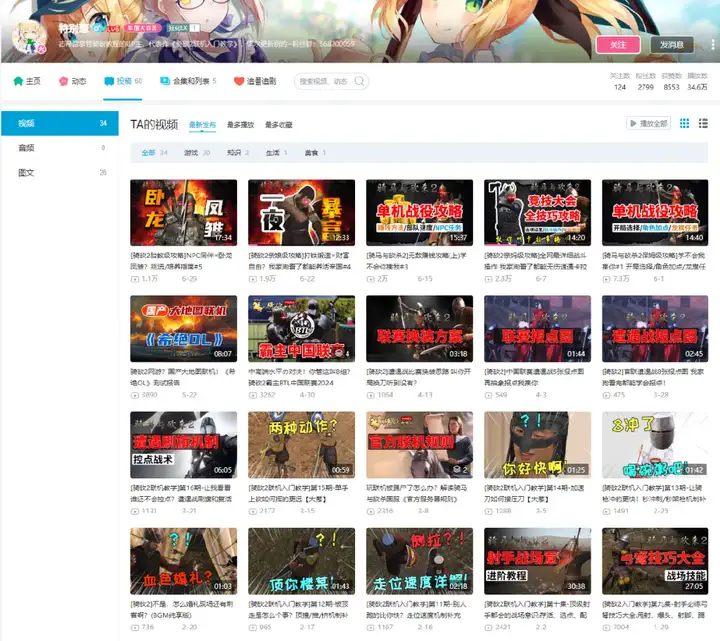Click the 粉丝数 2799 stat
Image resolution: width=720 pixels, height=641 pixels.
646,82
